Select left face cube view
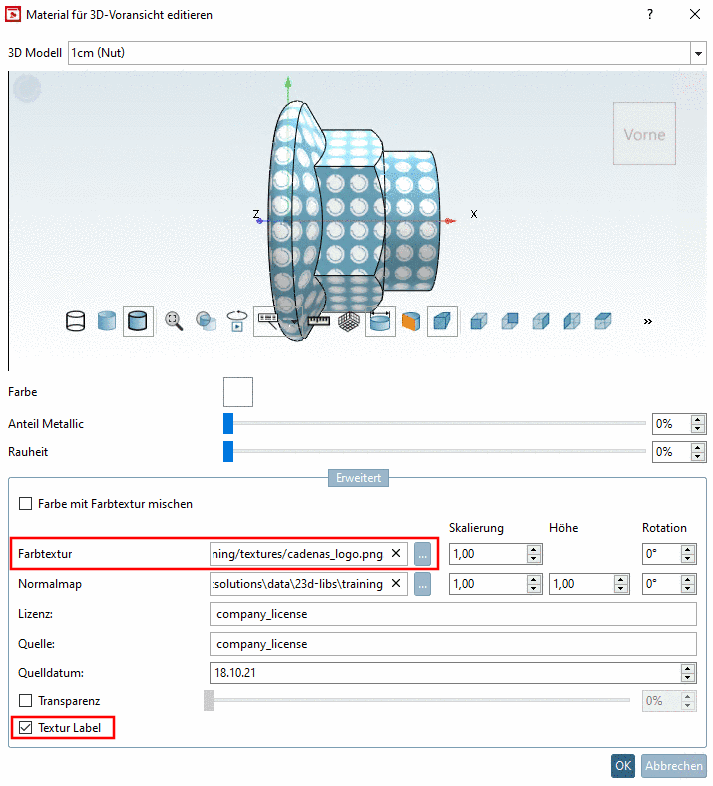This screenshot has width=713, height=786. 572,321
